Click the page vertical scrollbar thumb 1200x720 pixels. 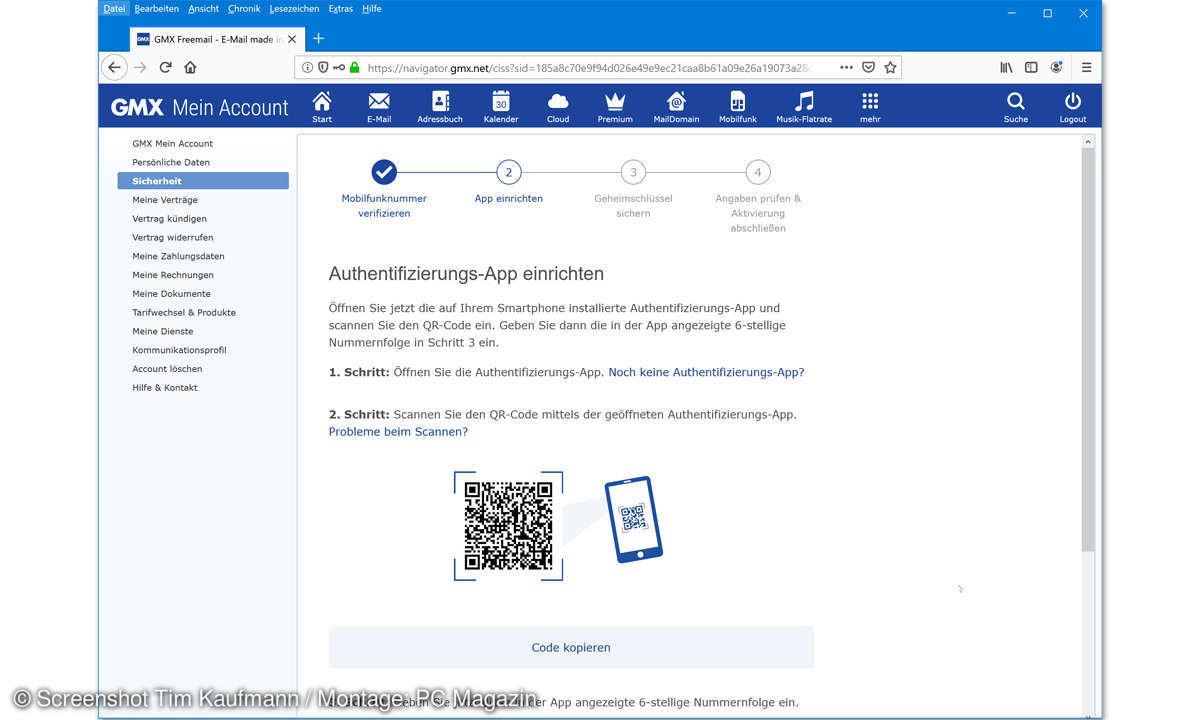(1089, 350)
